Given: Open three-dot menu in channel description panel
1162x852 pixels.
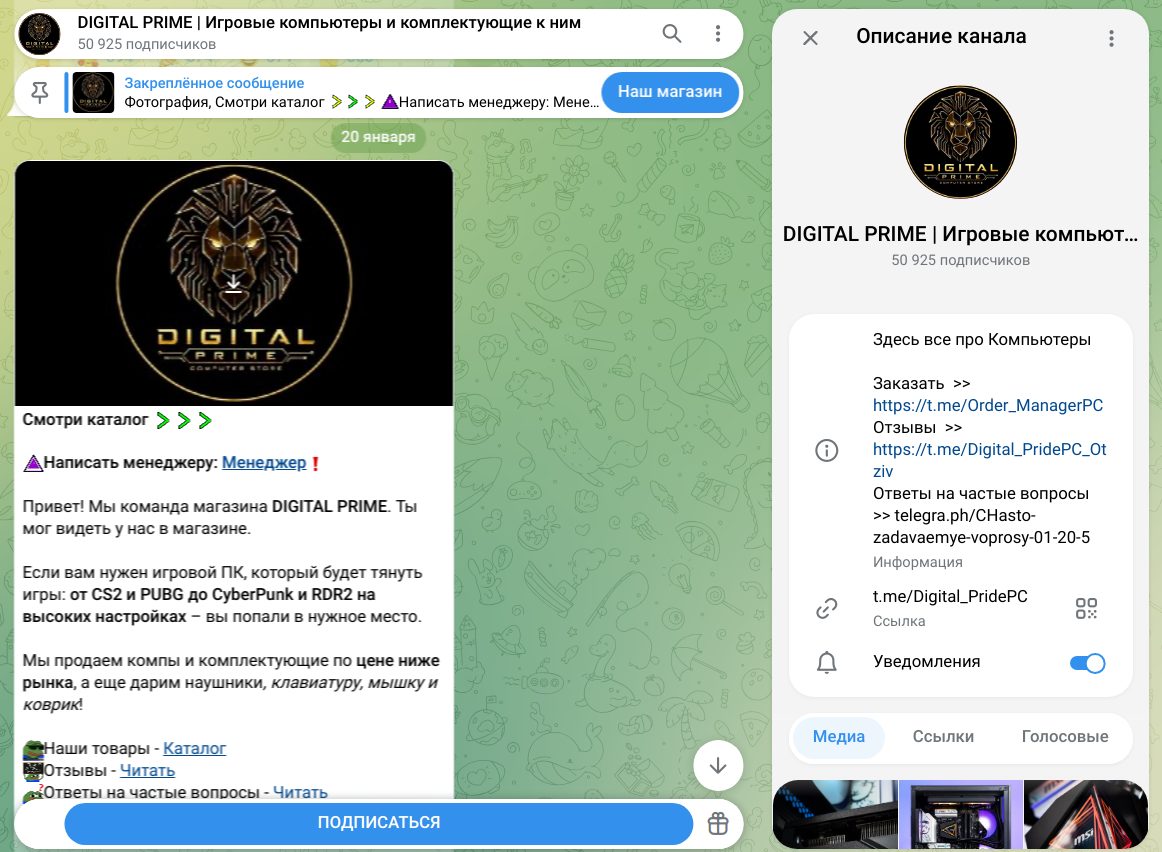Looking at the screenshot, I should 1111,39.
